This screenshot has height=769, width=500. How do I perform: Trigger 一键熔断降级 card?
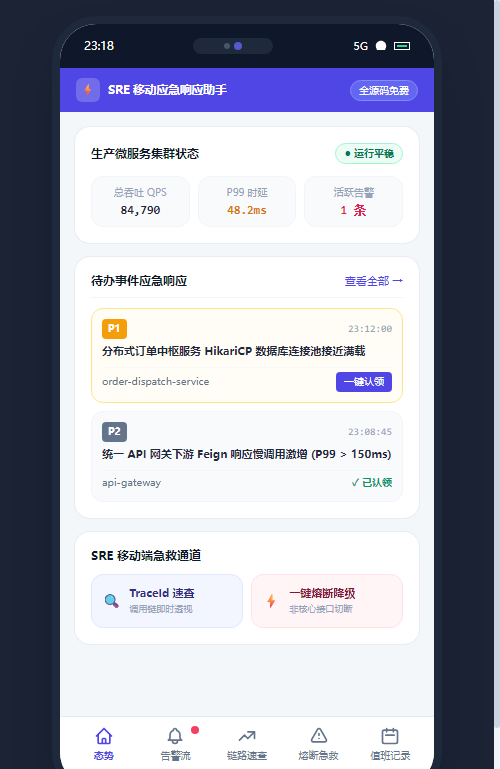[x=327, y=601]
